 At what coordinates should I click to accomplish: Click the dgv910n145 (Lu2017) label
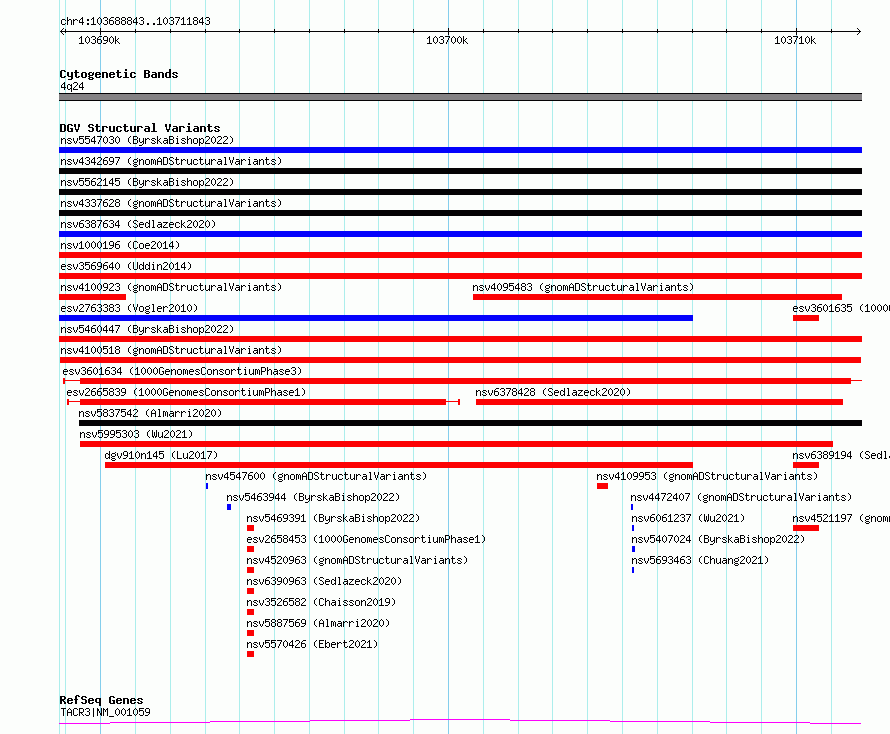point(161,455)
